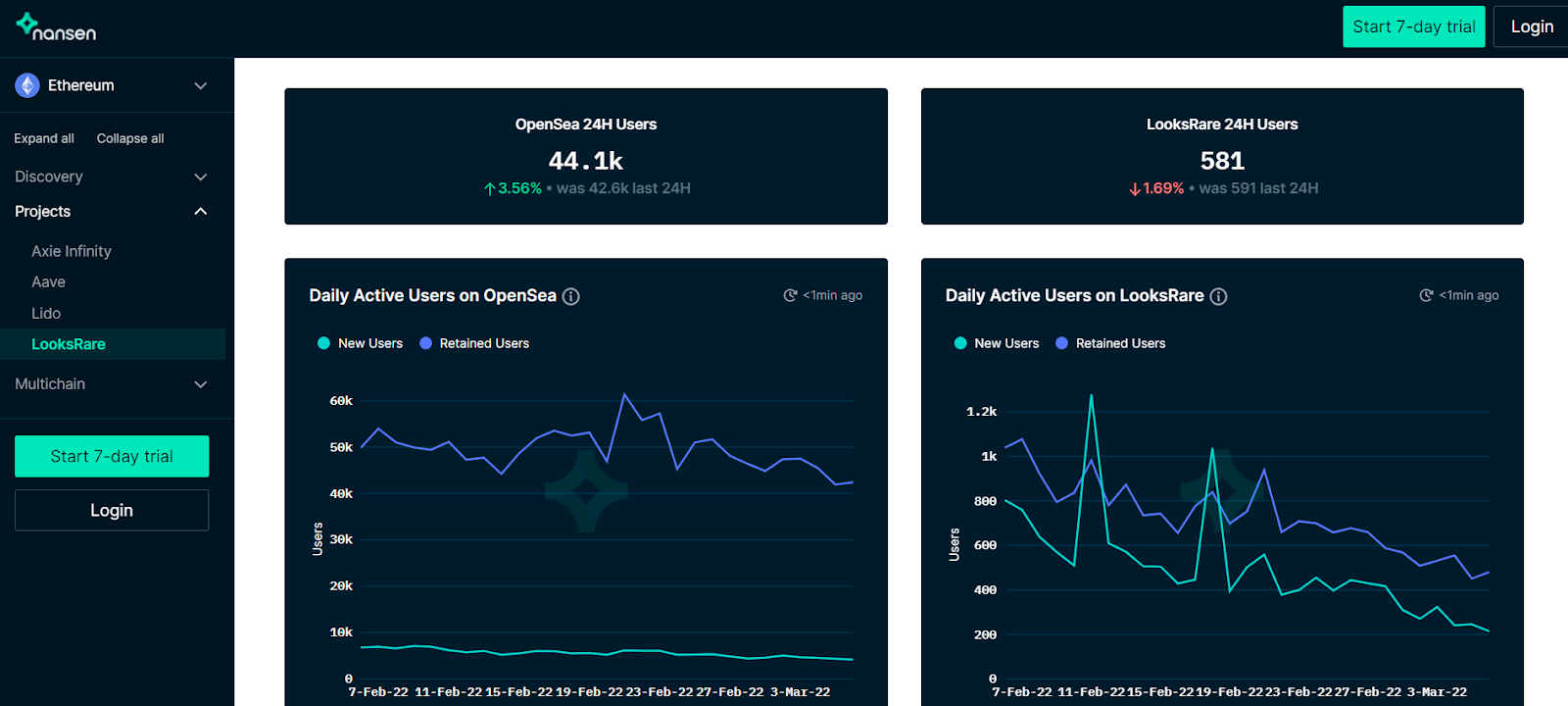Screen dimensions: 1568x706
Task: Click red down arrow on LooksRare stat
Action: click(x=1135, y=188)
